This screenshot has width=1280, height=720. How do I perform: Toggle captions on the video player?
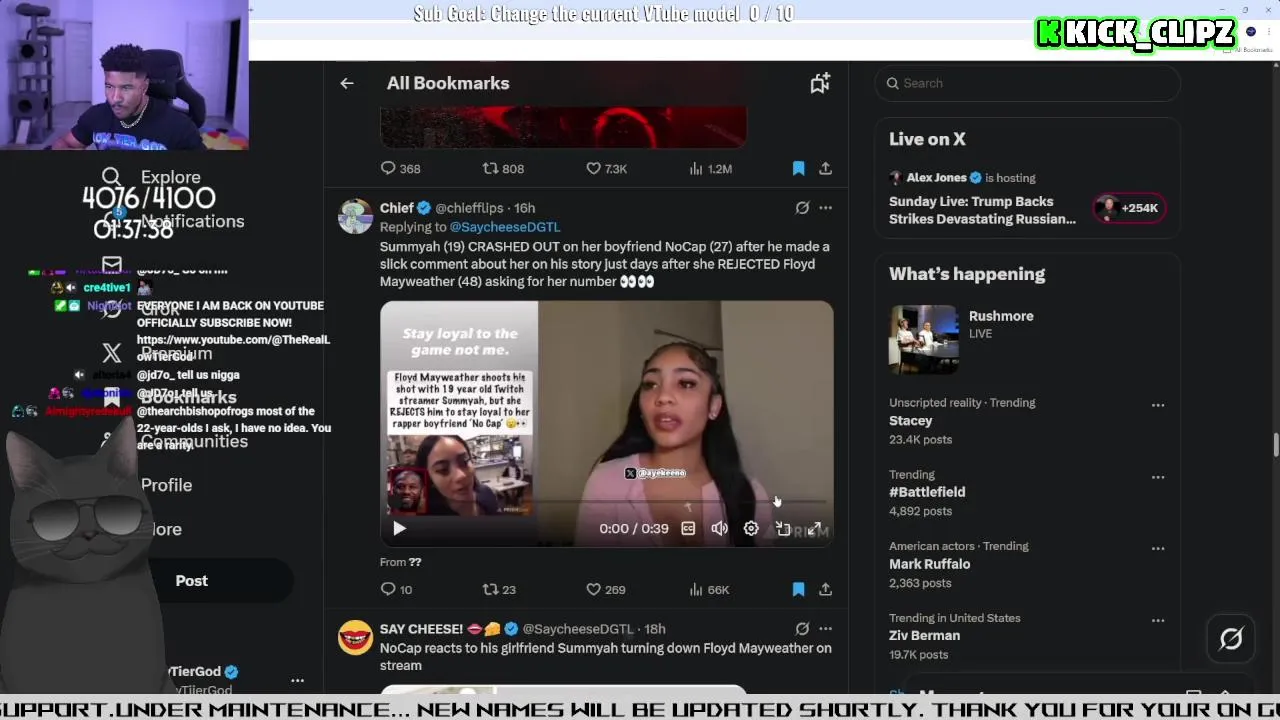click(x=688, y=528)
